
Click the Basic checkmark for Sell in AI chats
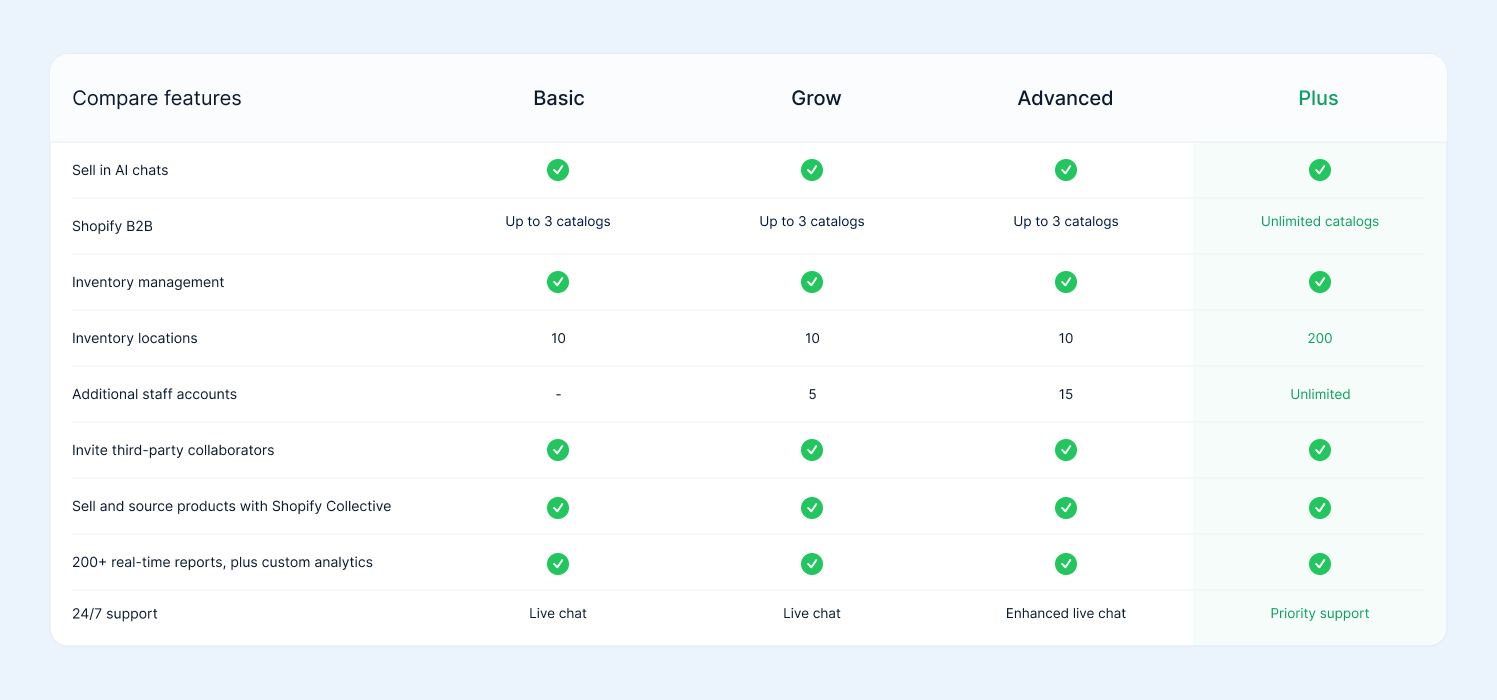coord(558,170)
